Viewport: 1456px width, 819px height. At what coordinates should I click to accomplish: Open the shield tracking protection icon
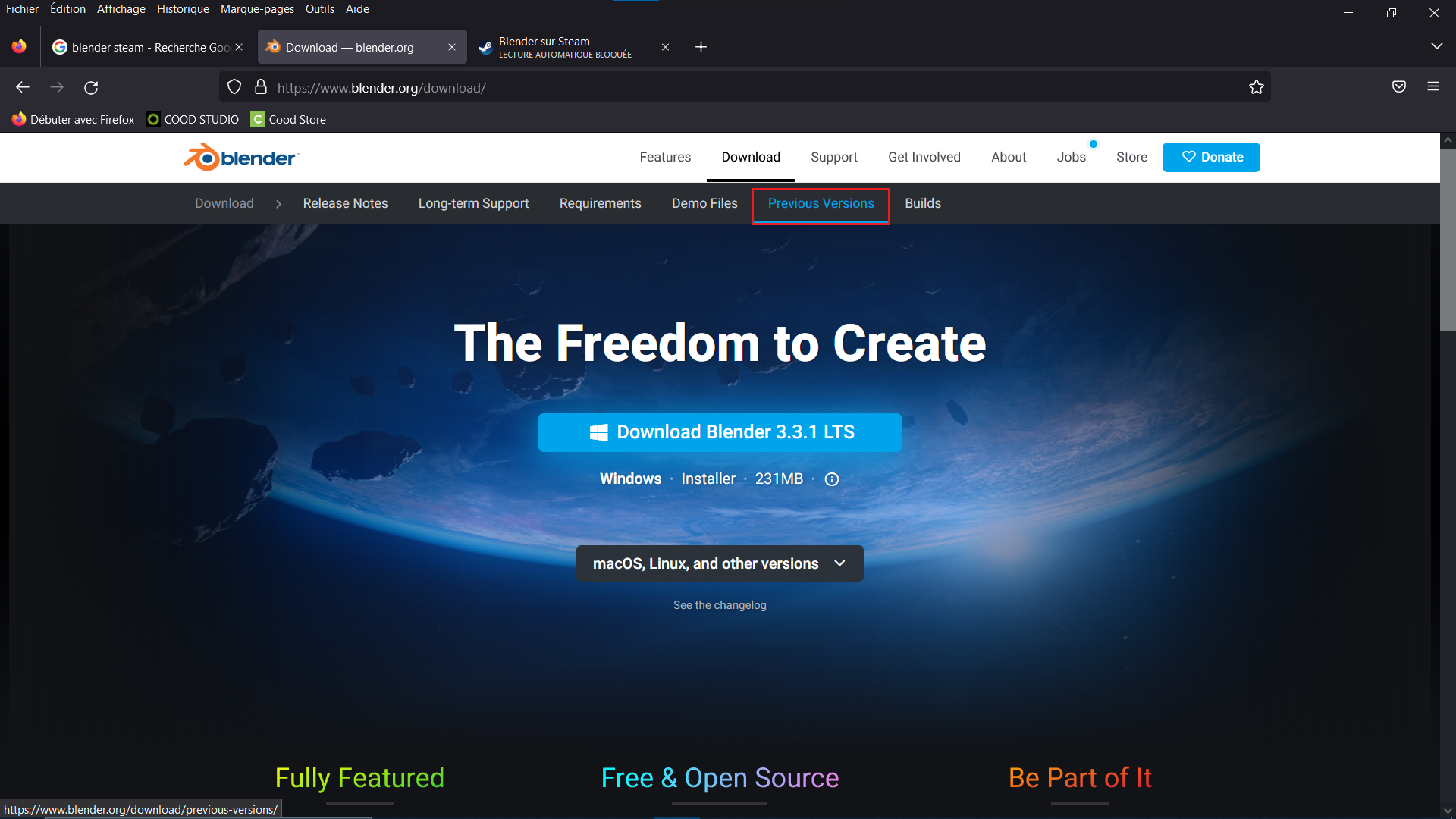click(234, 87)
